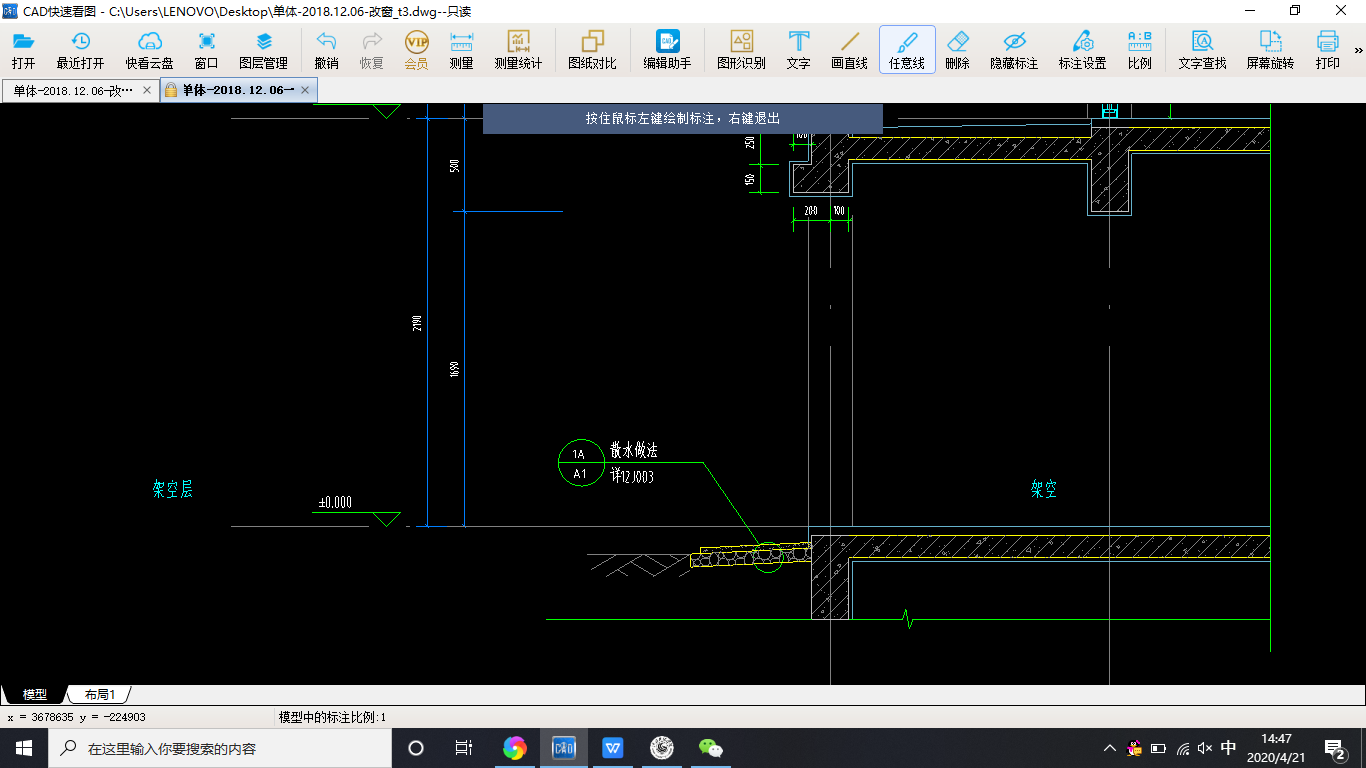Image resolution: width=1366 pixels, height=768 pixels.
Task: Open 图层管理 layer management
Action: pos(263,50)
